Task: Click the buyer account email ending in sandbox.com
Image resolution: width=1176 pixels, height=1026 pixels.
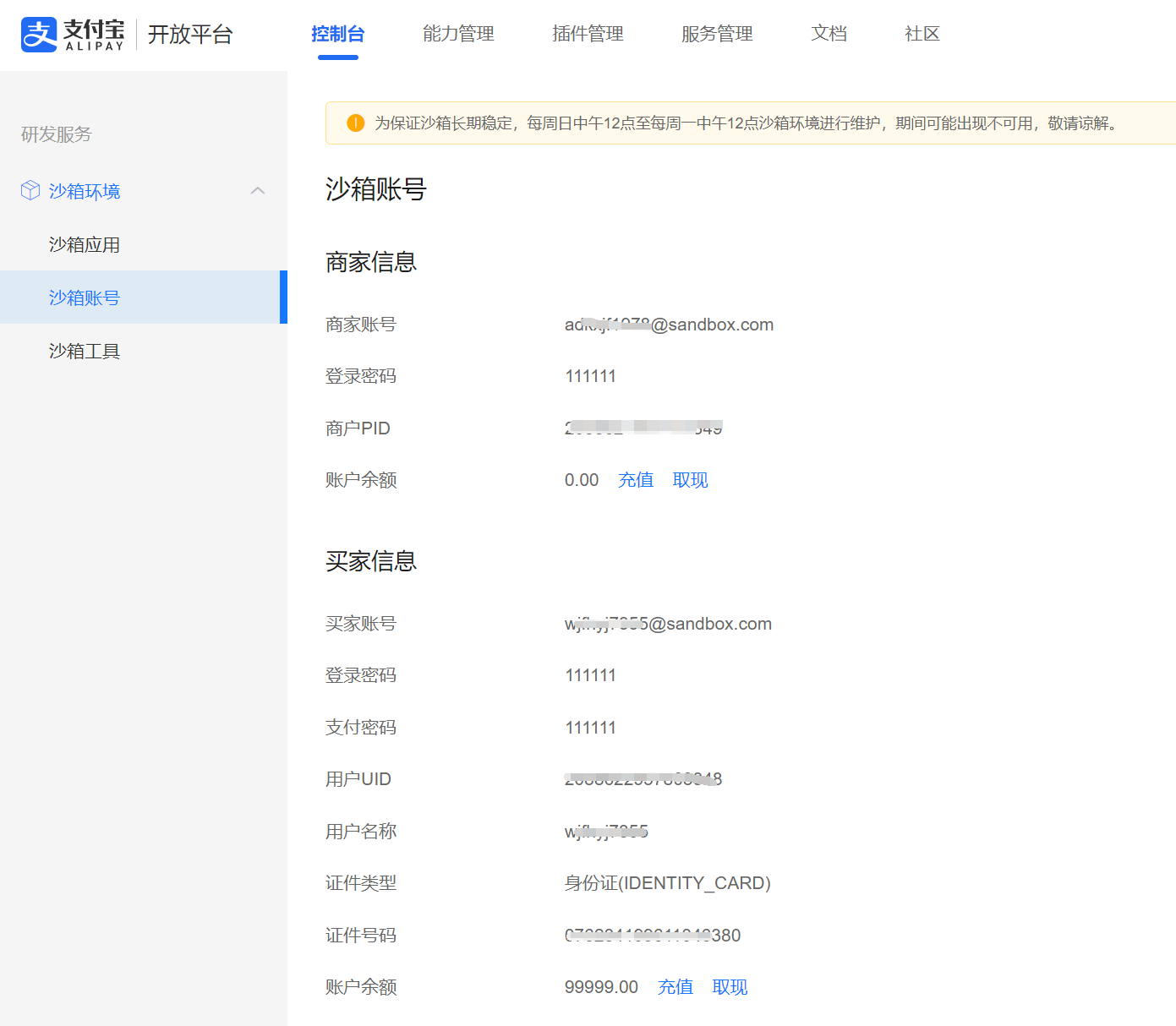Action: coord(668,624)
